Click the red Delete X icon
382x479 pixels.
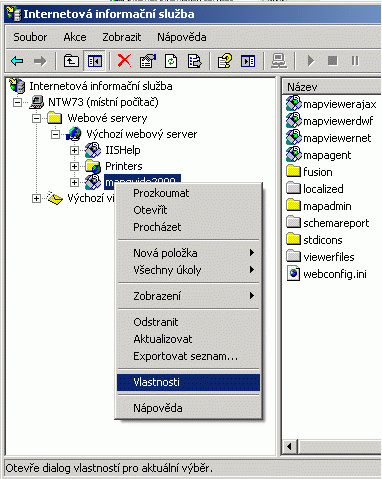pyautogui.click(x=124, y=61)
